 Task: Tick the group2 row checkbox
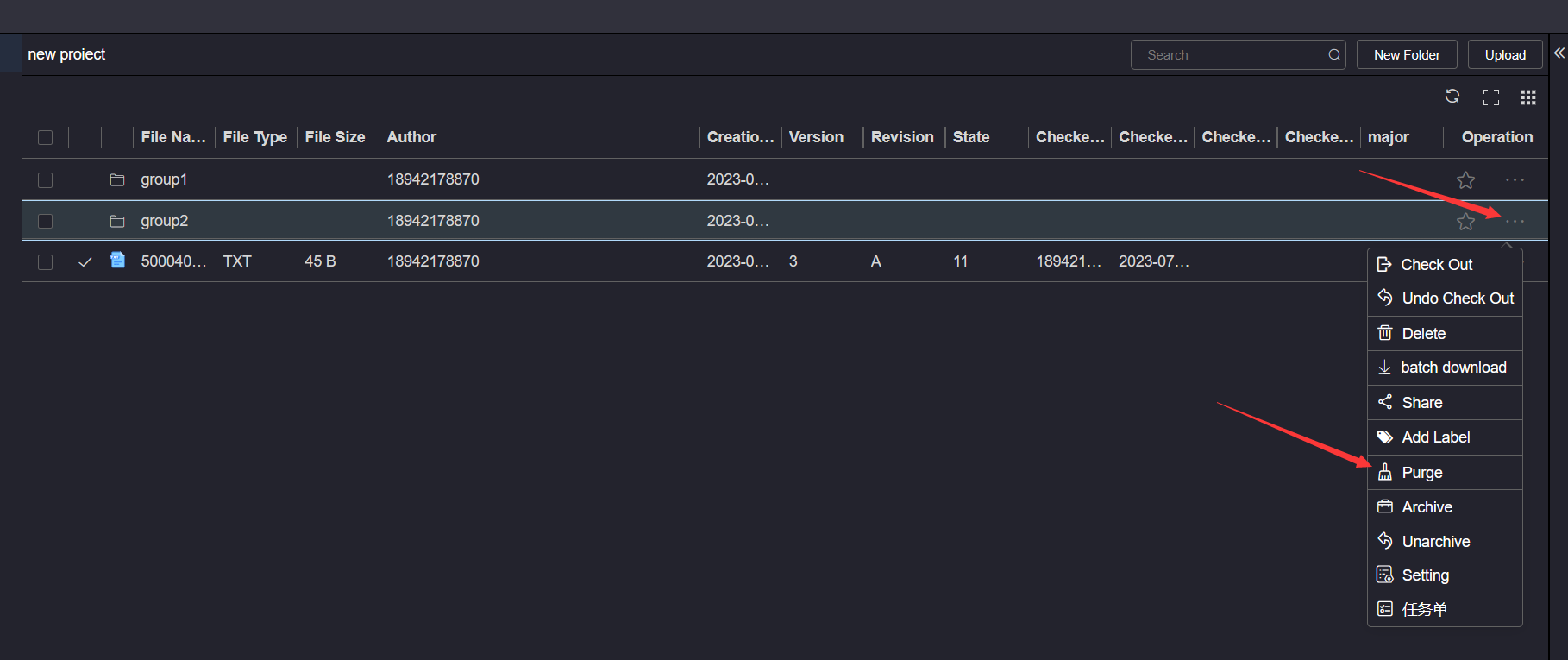point(46,222)
